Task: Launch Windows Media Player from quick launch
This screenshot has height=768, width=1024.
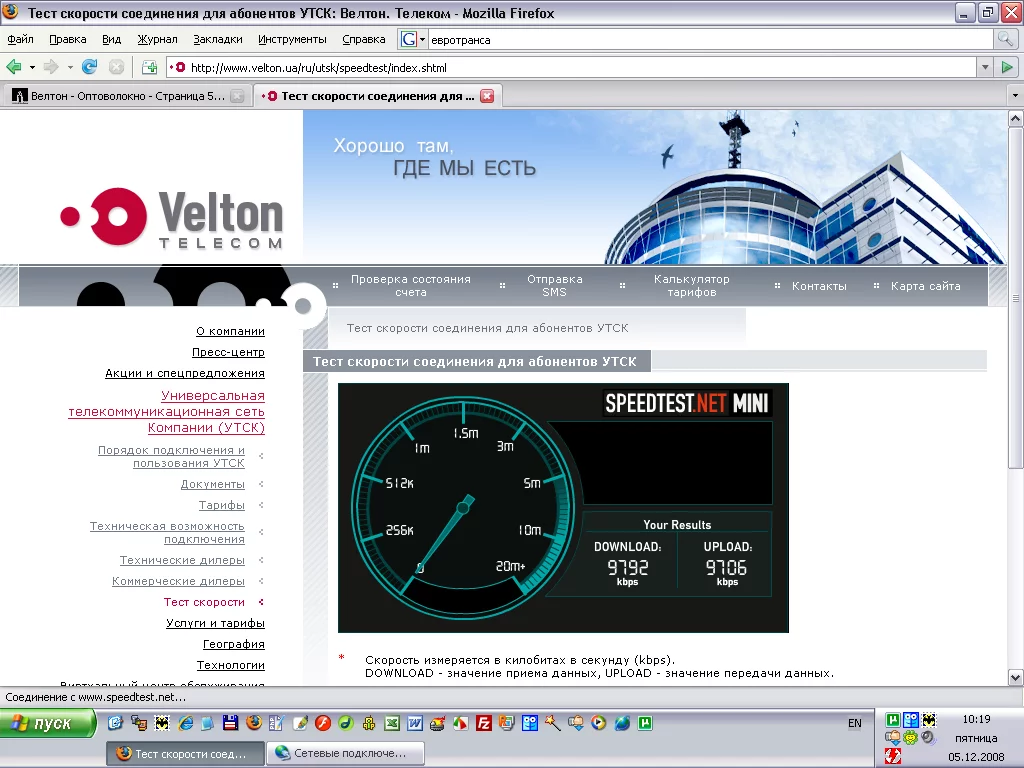Action: click(x=598, y=723)
